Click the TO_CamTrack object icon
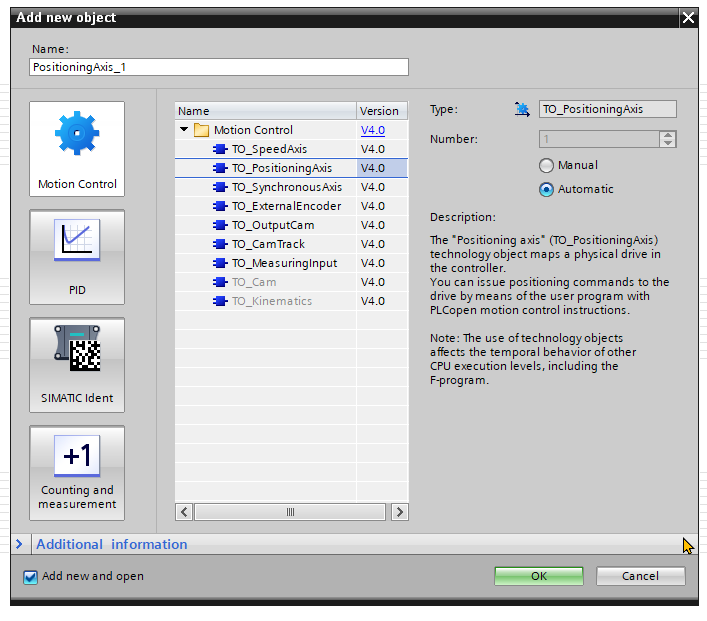 click(220, 244)
